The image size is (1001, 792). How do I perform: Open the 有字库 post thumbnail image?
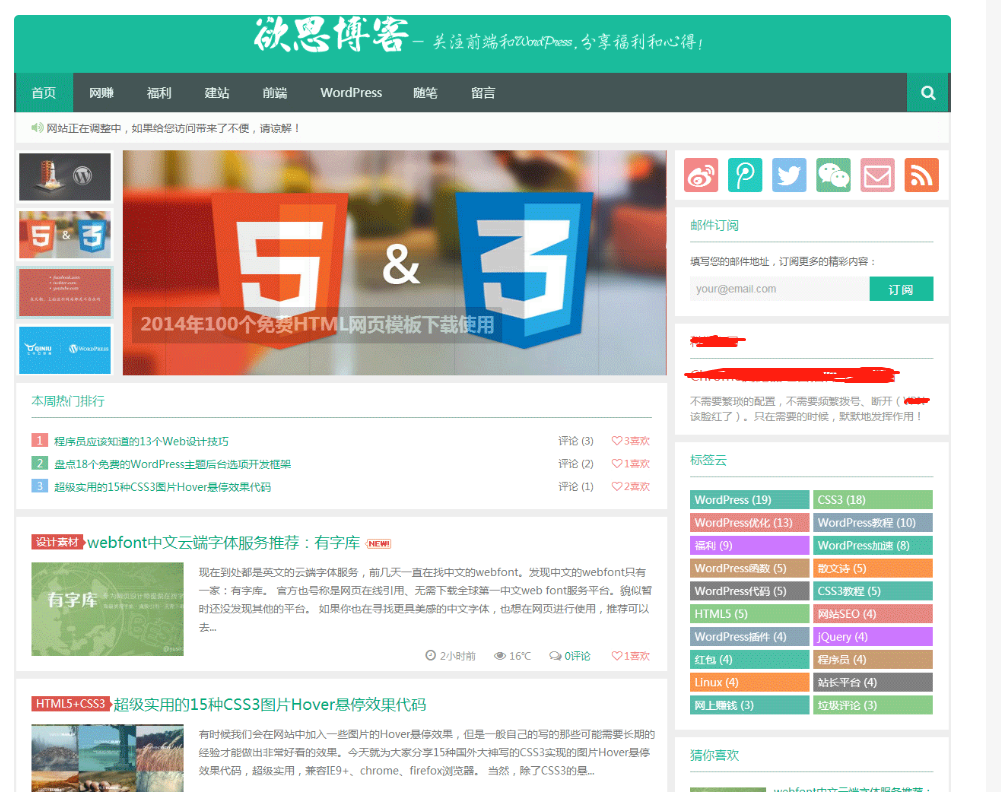tap(107, 609)
